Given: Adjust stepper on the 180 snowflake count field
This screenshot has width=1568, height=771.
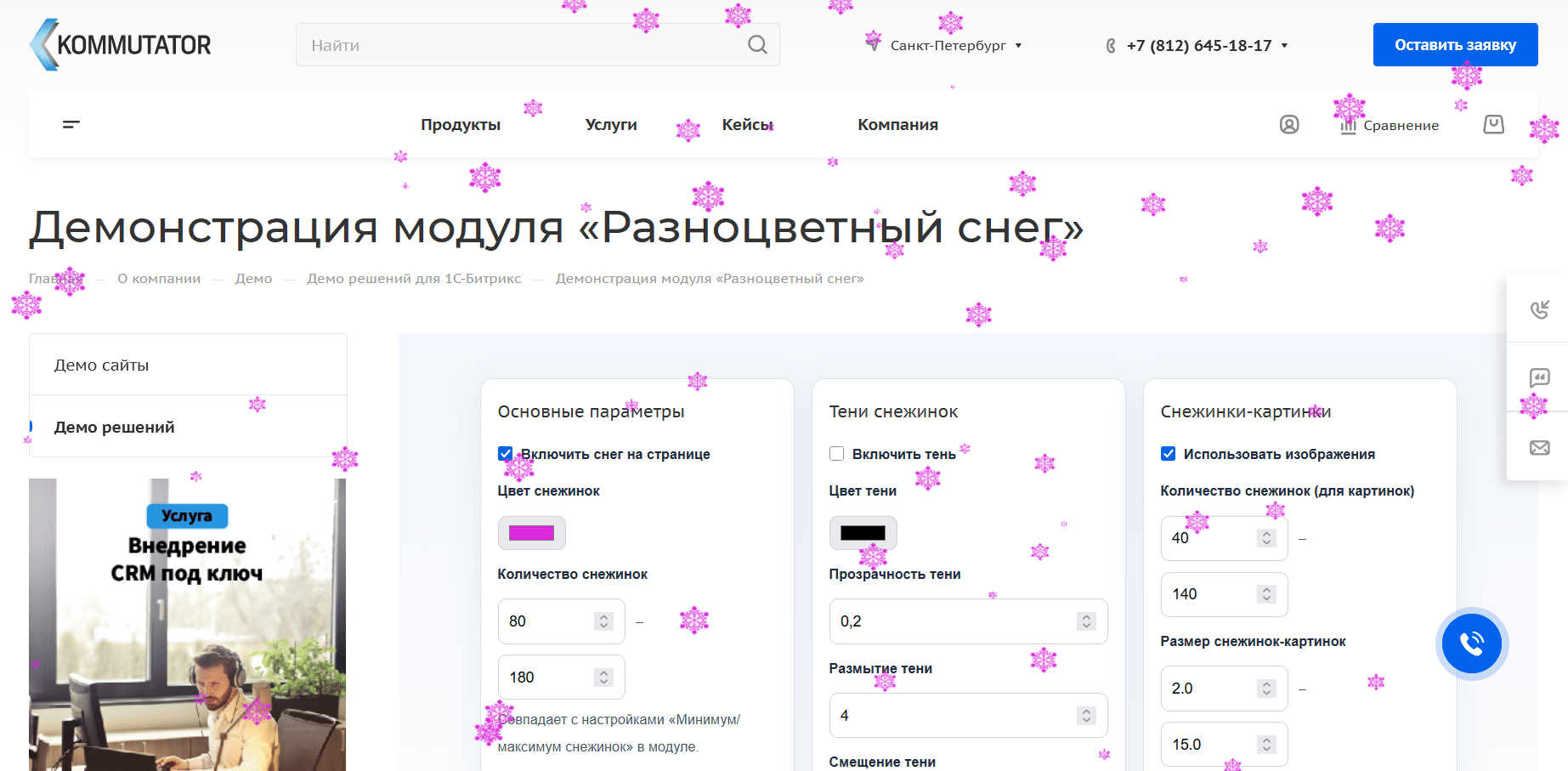Looking at the screenshot, I should [603, 677].
